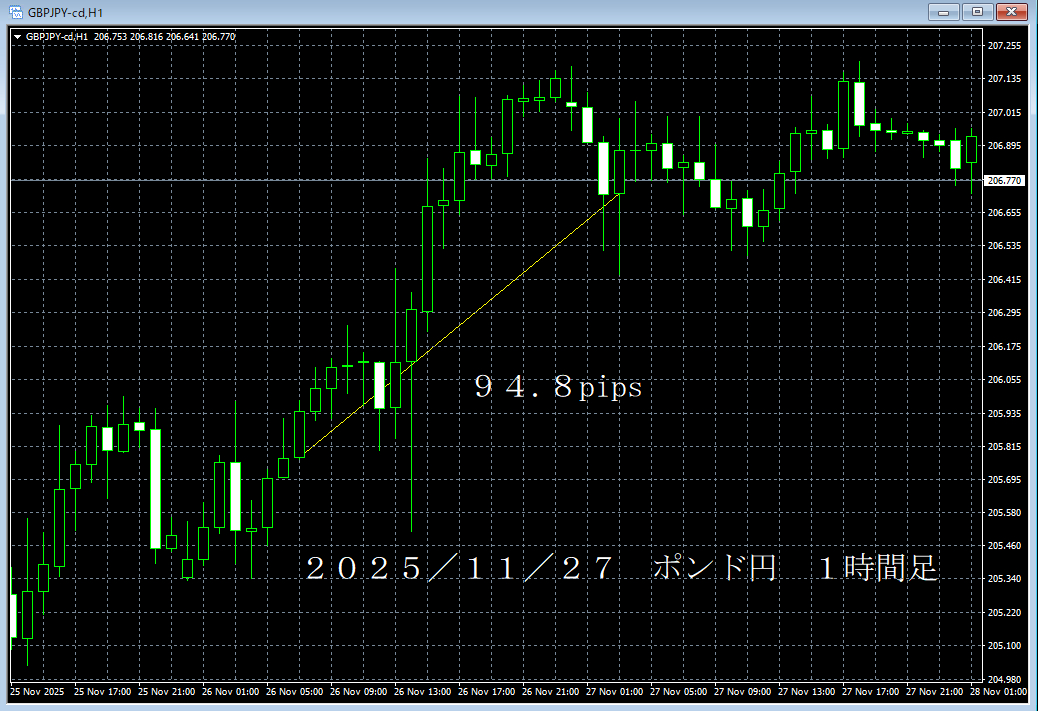Click the 26 Nov 01:00 time axis label
The image size is (1038, 711).
pos(230,692)
